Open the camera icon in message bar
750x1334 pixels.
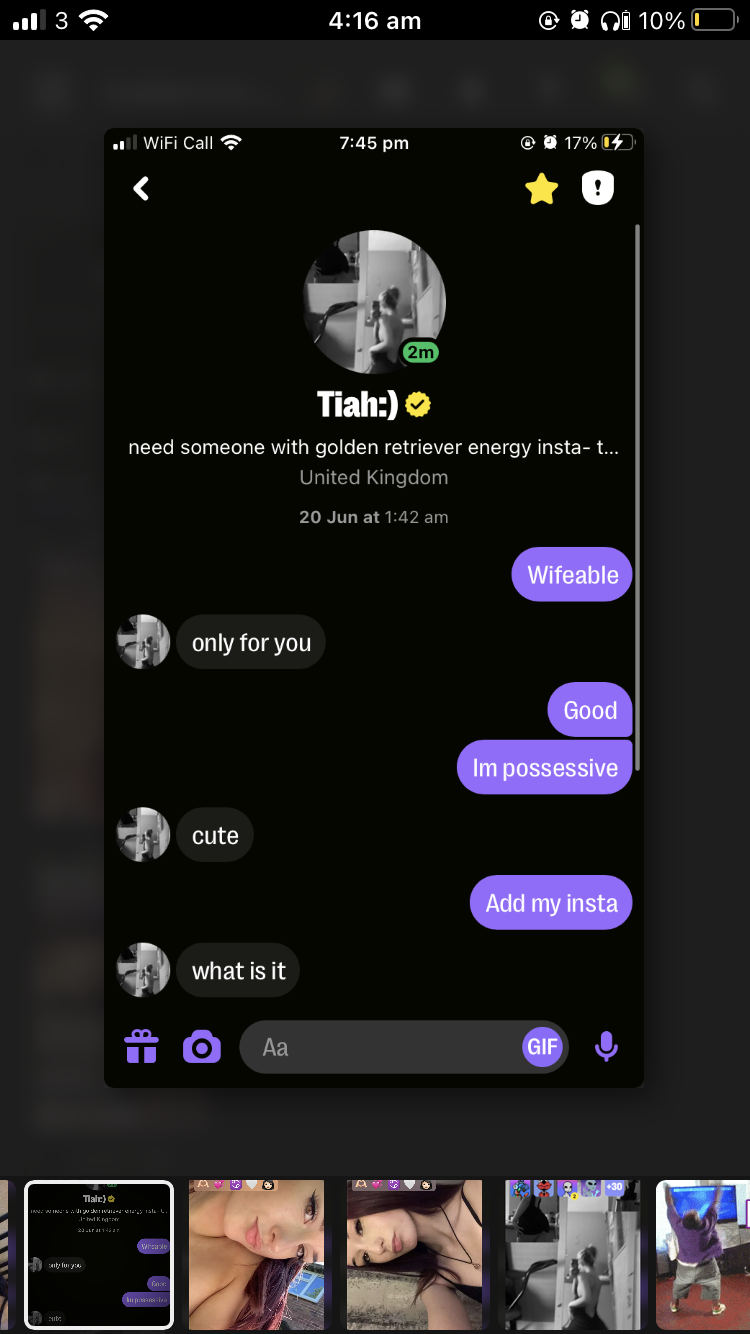point(202,1047)
